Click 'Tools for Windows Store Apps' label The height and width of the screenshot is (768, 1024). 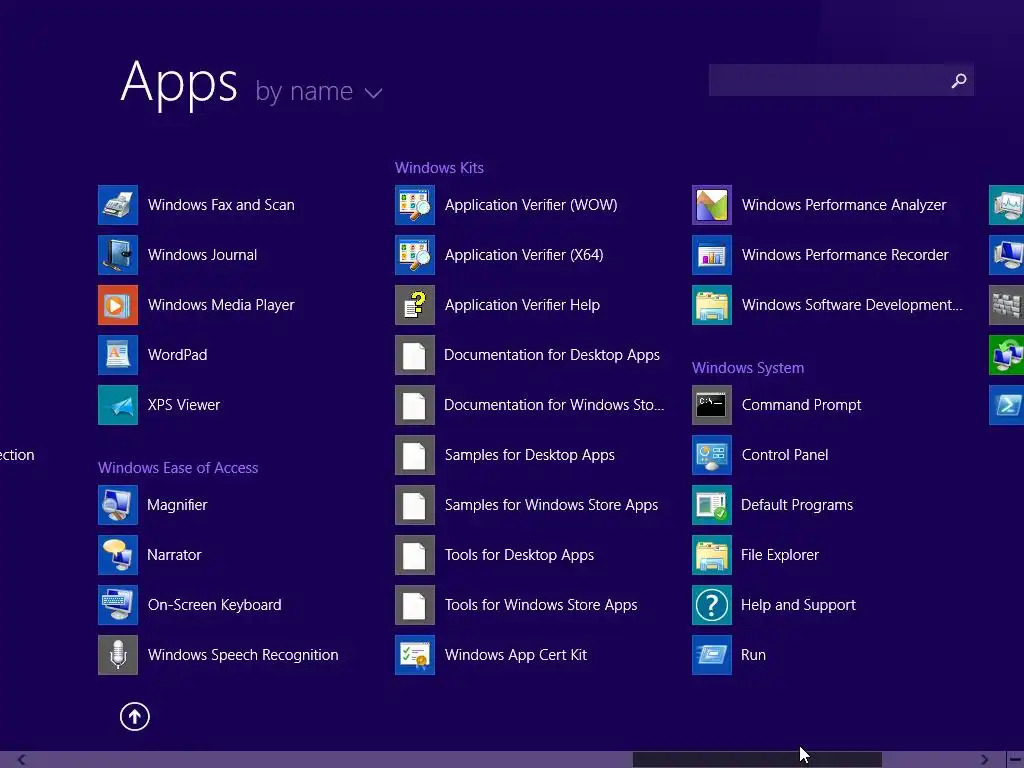tap(541, 605)
